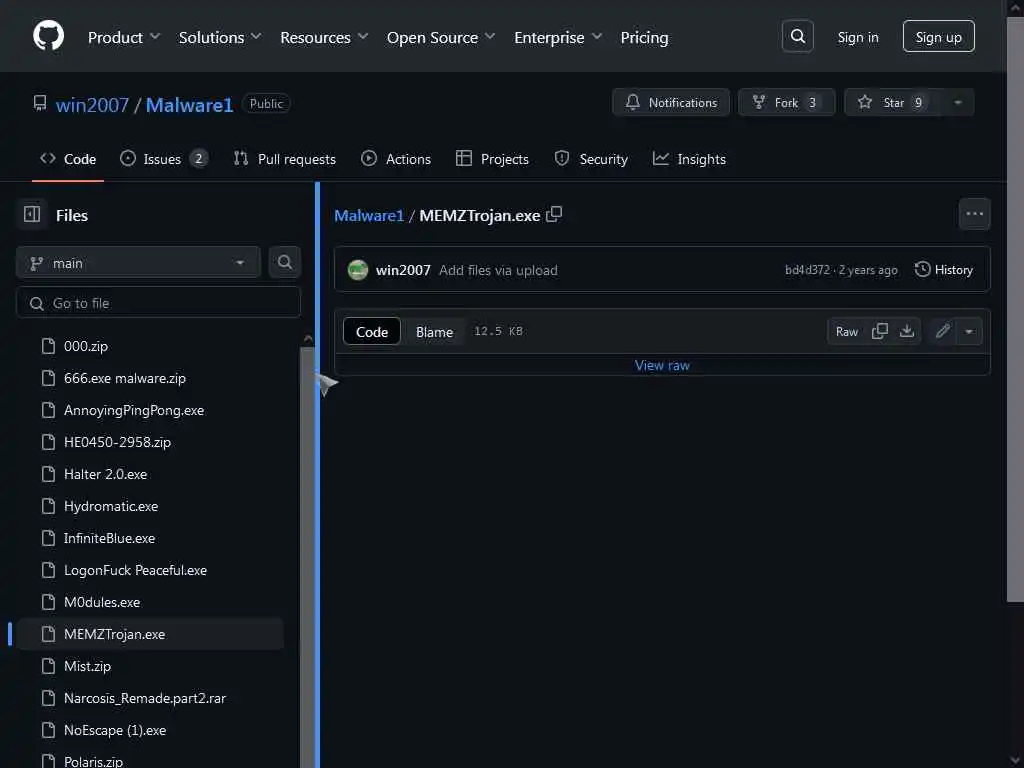
Task: Open the Issues tab
Action: coord(164,159)
